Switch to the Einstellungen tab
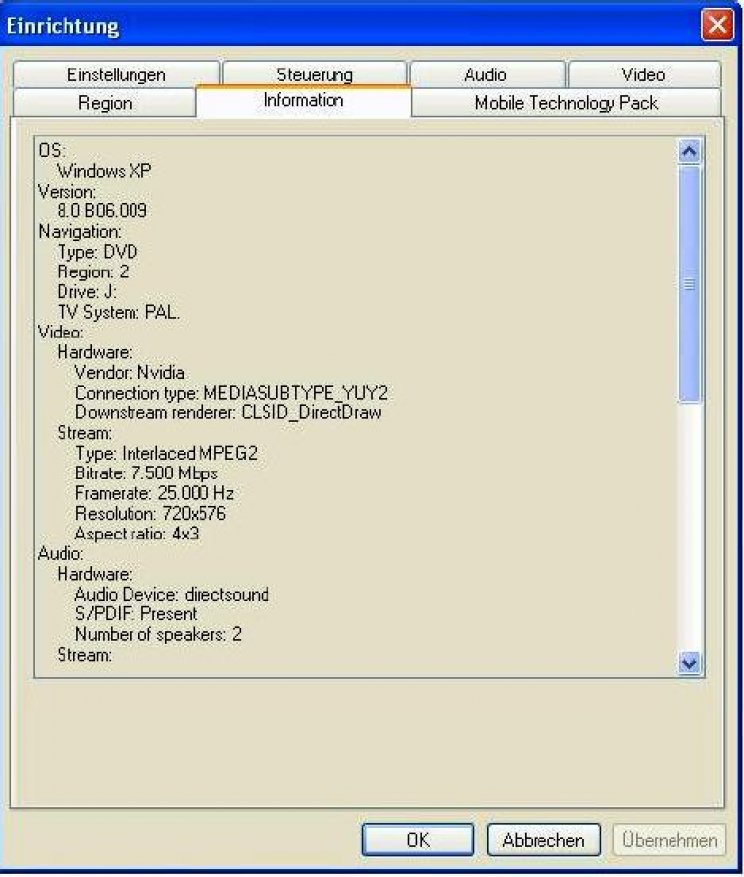744x877 pixels. (x=116, y=74)
